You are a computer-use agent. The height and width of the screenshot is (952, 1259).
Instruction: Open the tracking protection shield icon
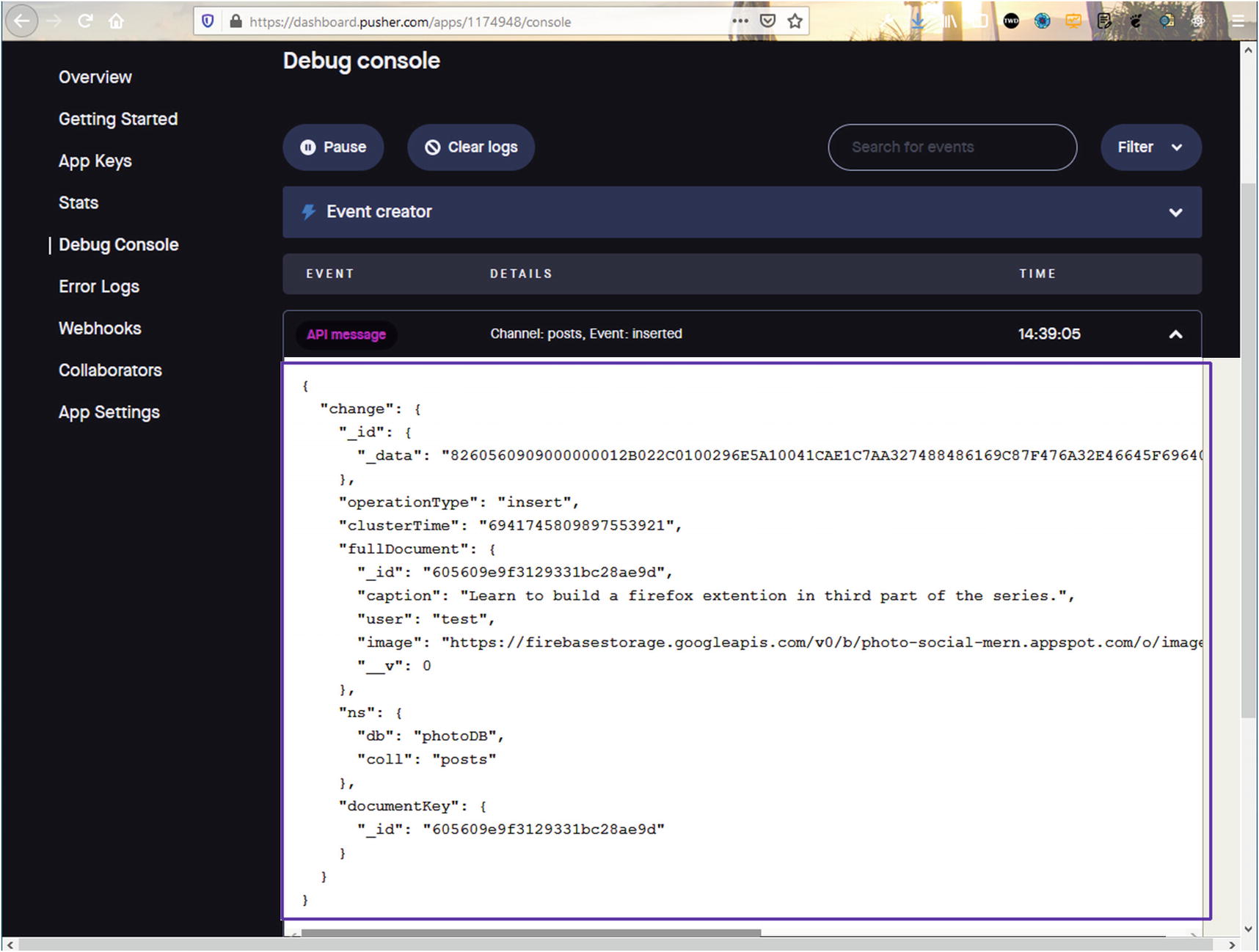(x=208, y=21)
